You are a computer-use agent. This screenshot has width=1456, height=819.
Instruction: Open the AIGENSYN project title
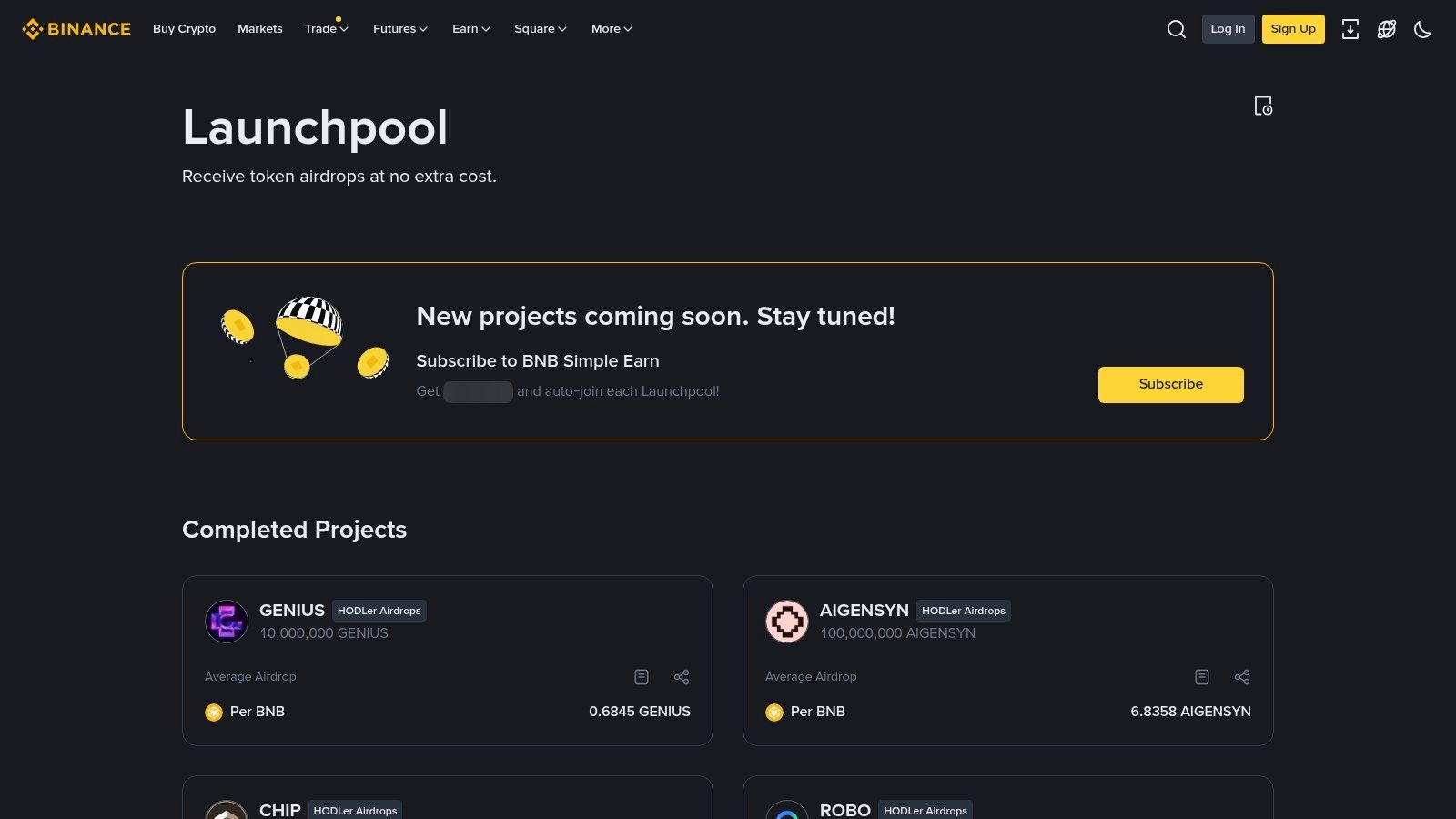(x=864, y=611)
